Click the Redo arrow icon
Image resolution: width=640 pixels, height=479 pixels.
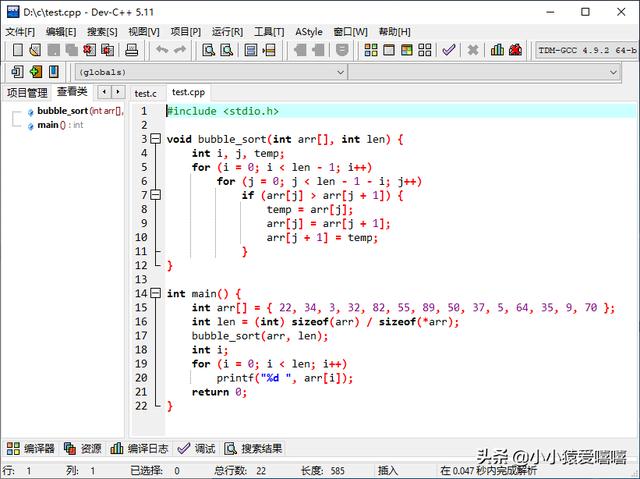(180, 50)
